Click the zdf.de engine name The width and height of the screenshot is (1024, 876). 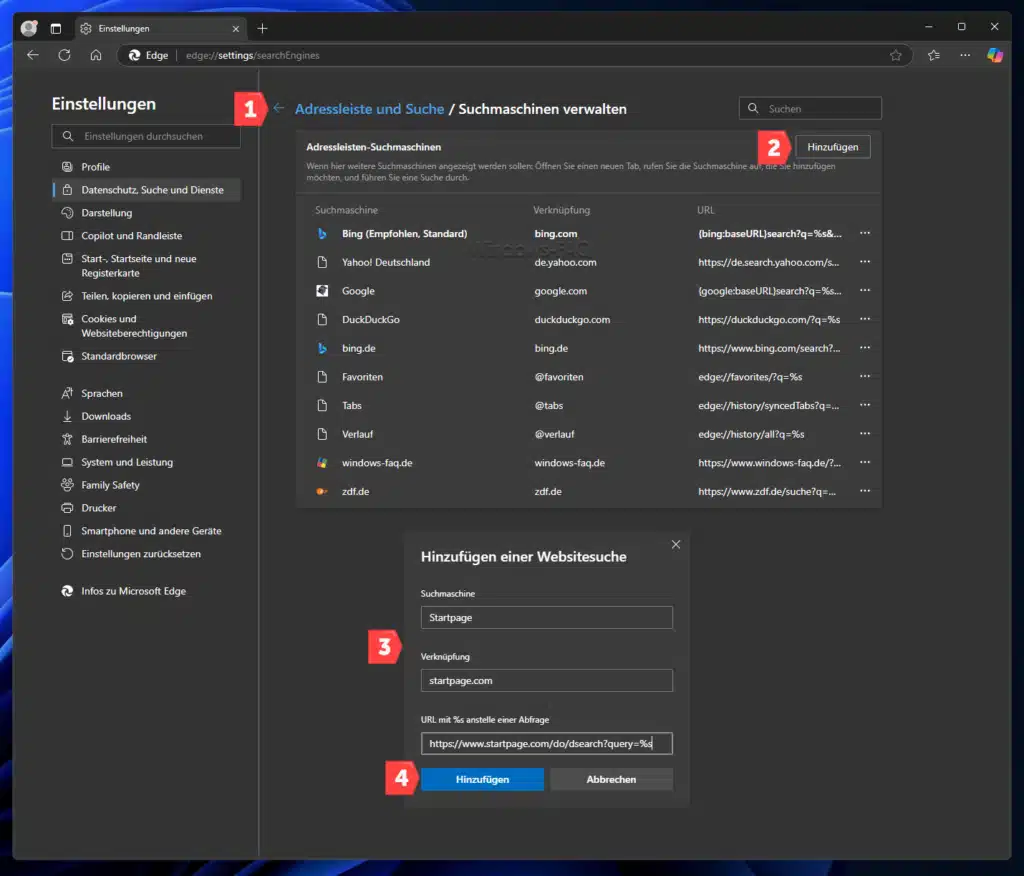(355, 491)
